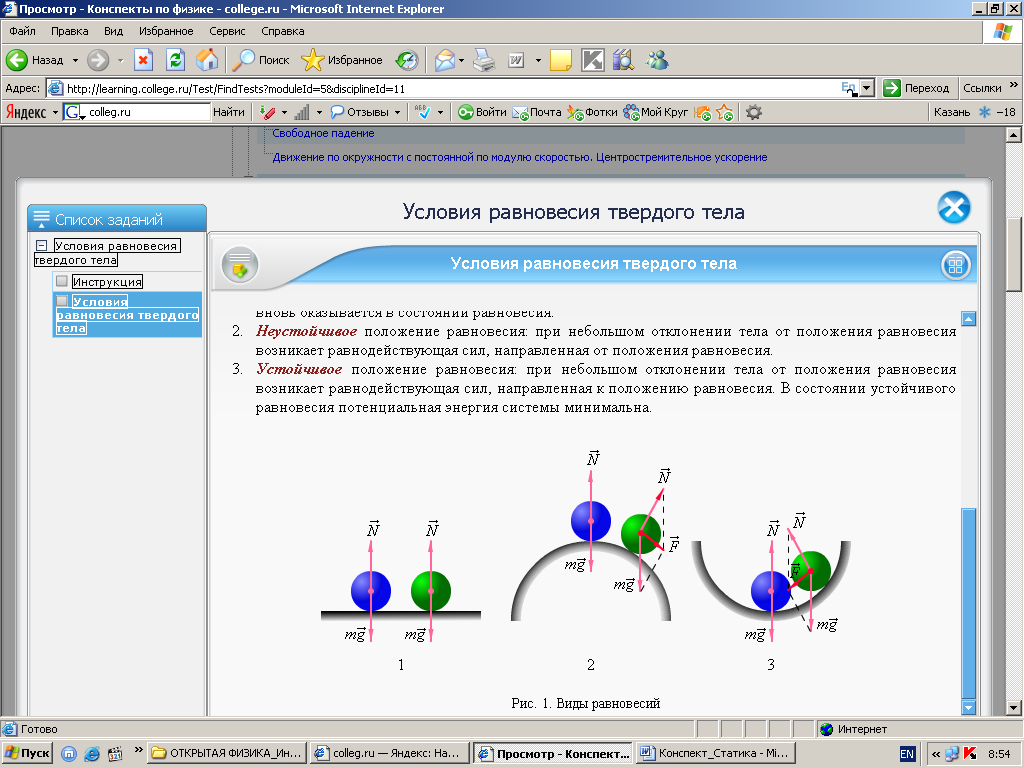This screenshot has width=1024, height=768.
Task: Open the Вид menu
Action: (x=113, y=31)
